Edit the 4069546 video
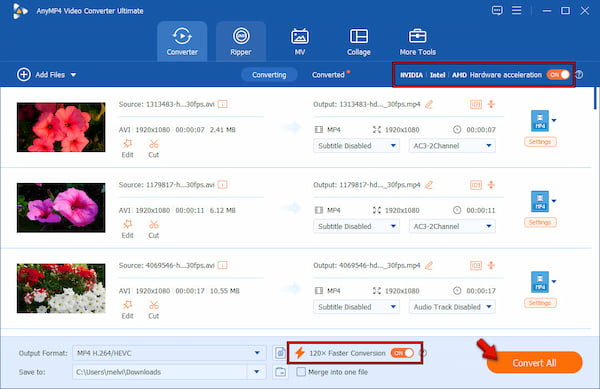Viewport: 600px width, 389px height. 127,310
